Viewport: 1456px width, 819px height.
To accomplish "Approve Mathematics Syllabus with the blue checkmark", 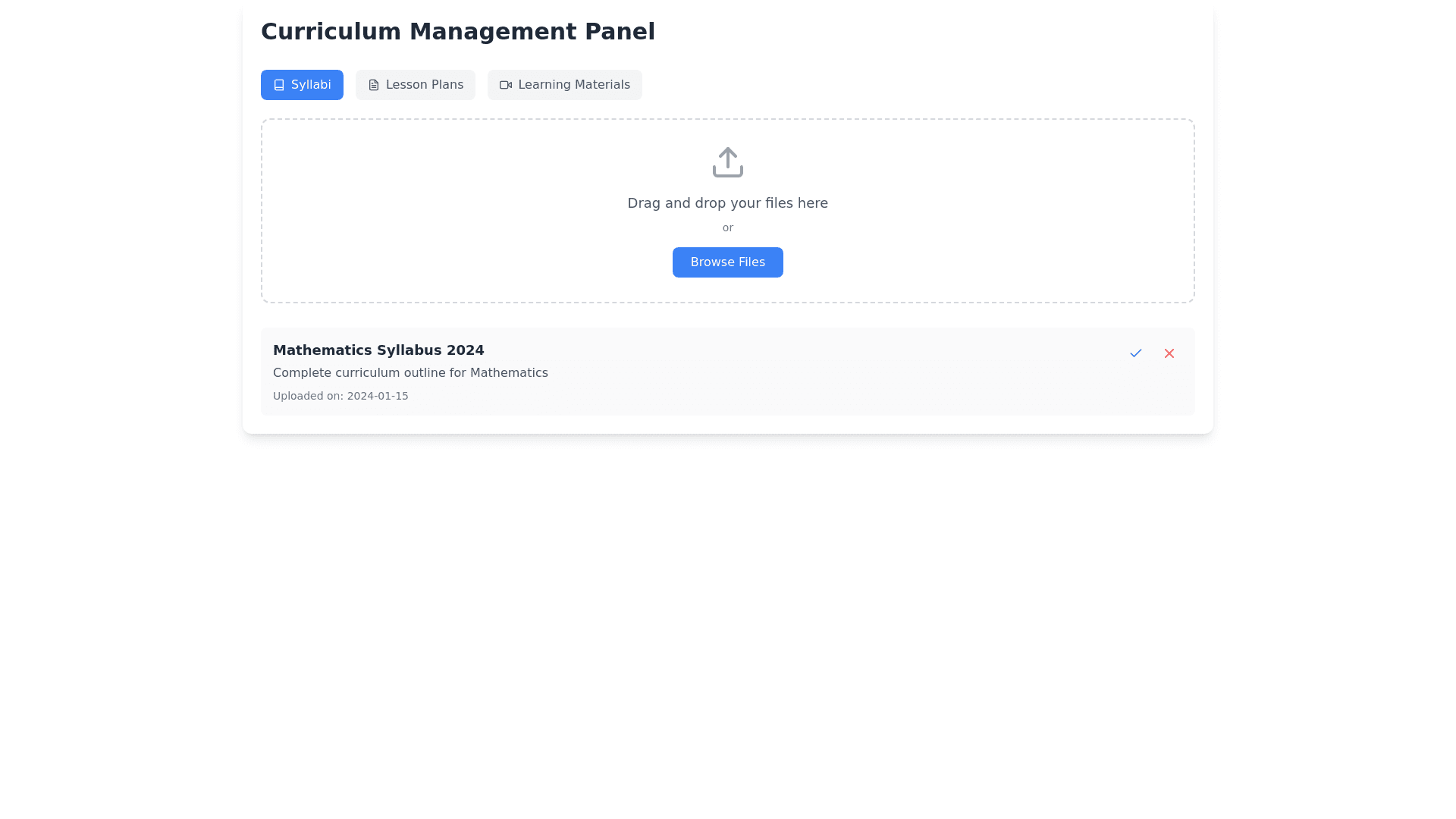I will (1135, 353).
